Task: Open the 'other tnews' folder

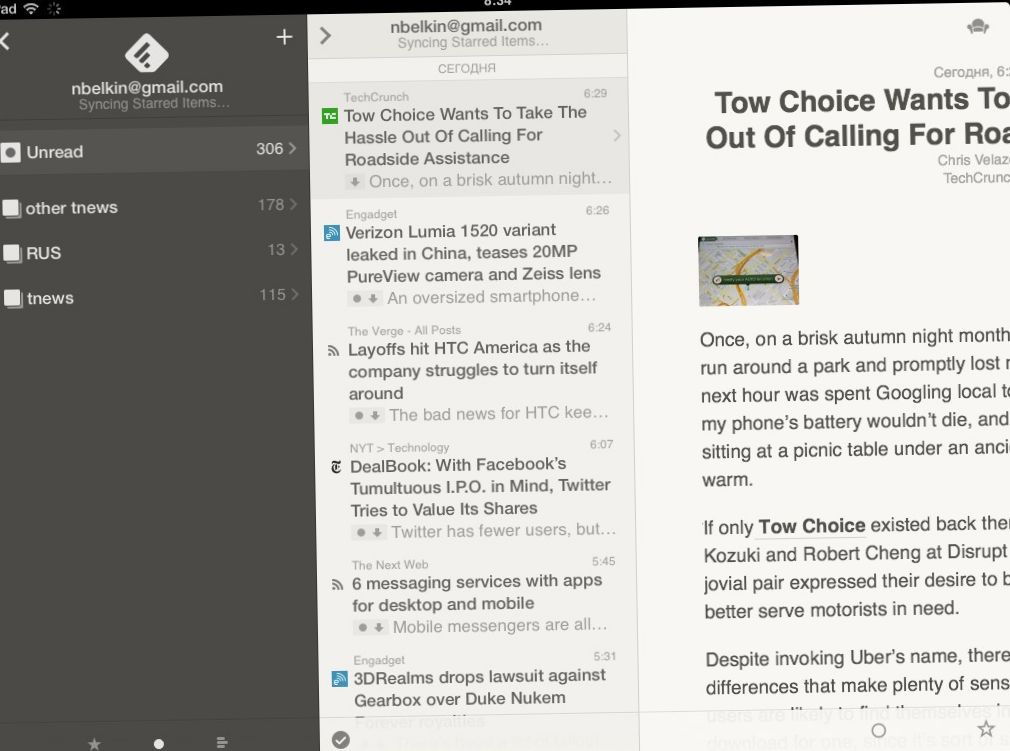Action: (153, 207)
